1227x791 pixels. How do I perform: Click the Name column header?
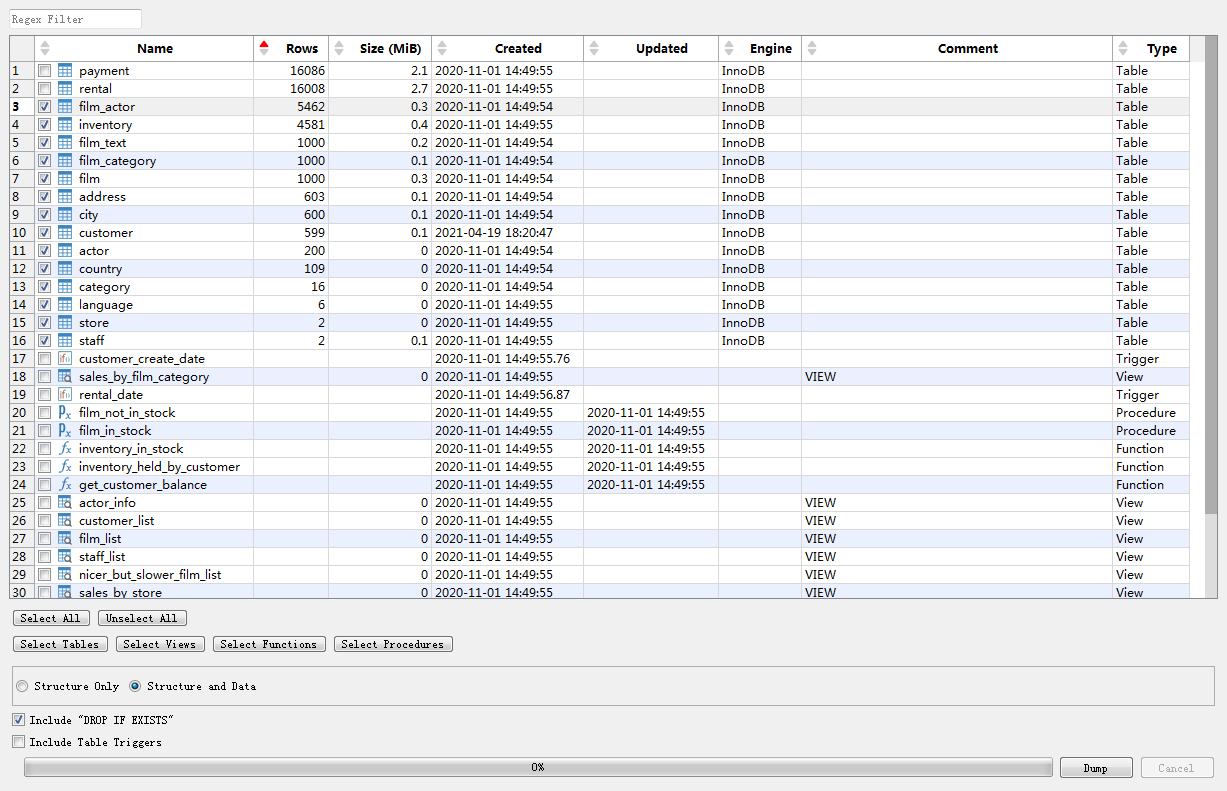[x=155, y=48]
